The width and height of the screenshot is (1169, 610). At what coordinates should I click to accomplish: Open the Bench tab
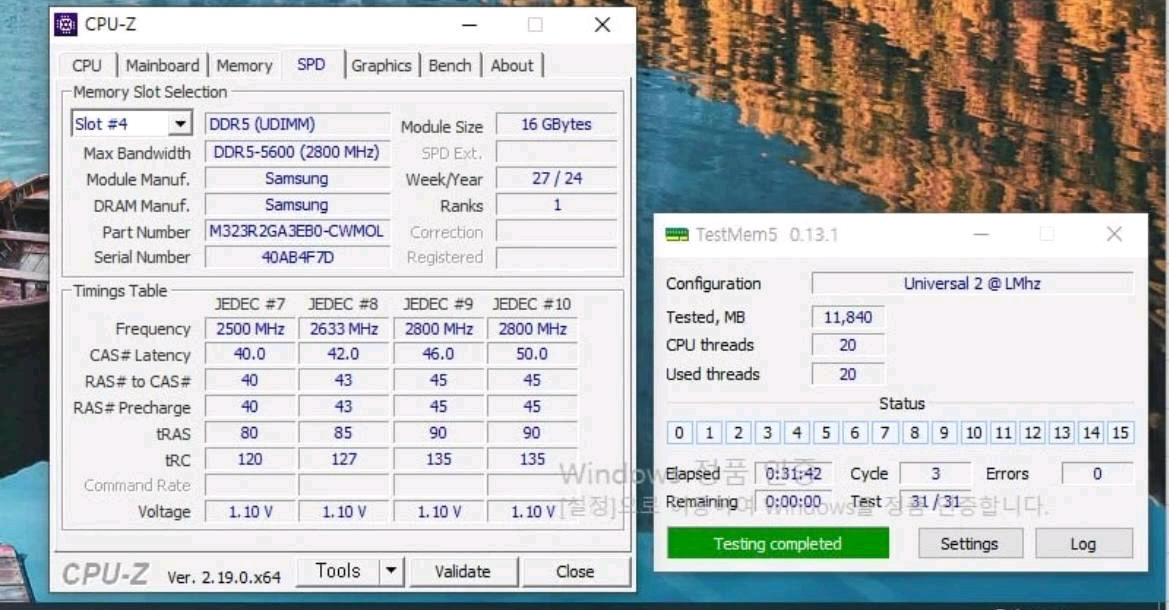pos(450,66)
